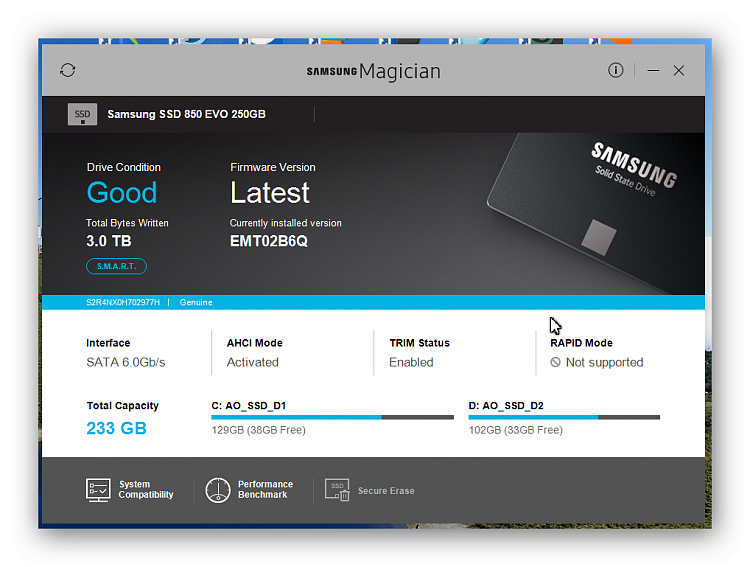This screenshot has height=567, width=750.
Task: Click the Samsung SSD product image
Action: [x=596, y=213]
